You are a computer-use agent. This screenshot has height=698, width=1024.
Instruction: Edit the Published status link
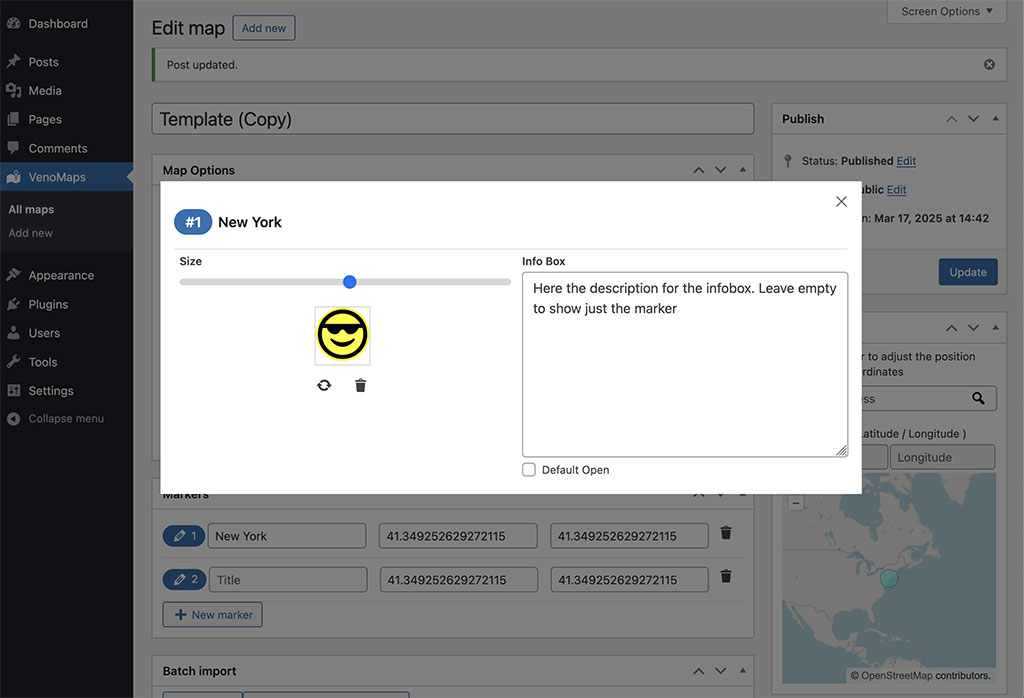(x=906, y=161)
